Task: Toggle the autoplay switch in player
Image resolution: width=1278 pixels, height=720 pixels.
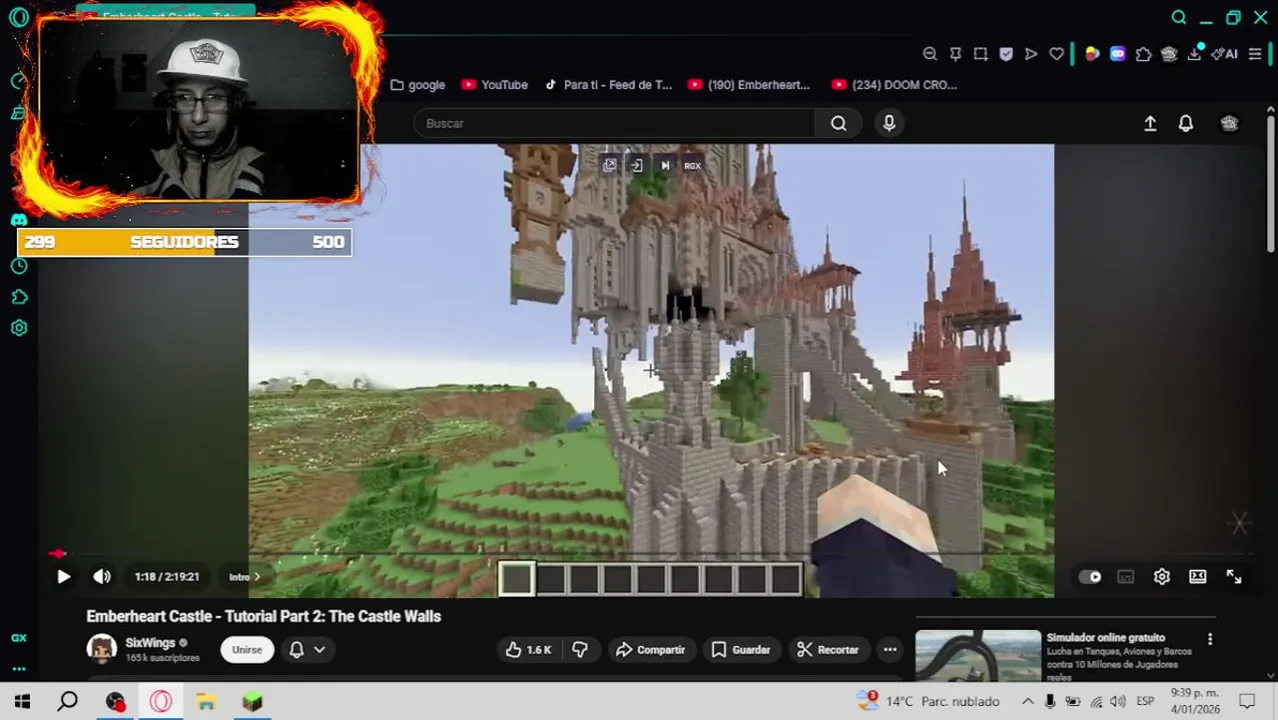Action: click(1090, 577)
